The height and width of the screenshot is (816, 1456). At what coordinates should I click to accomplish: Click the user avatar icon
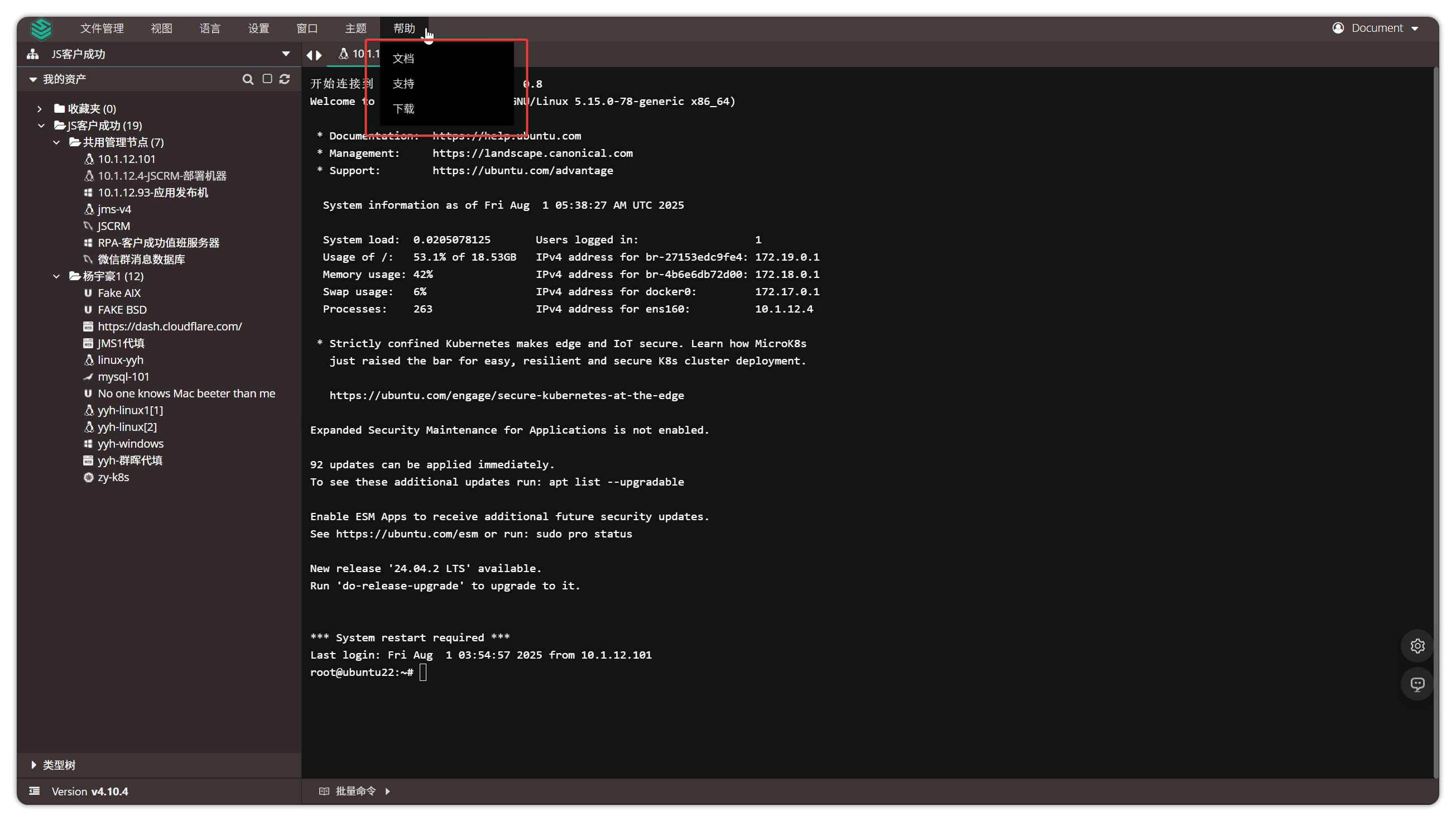[x=1338, y=28]
